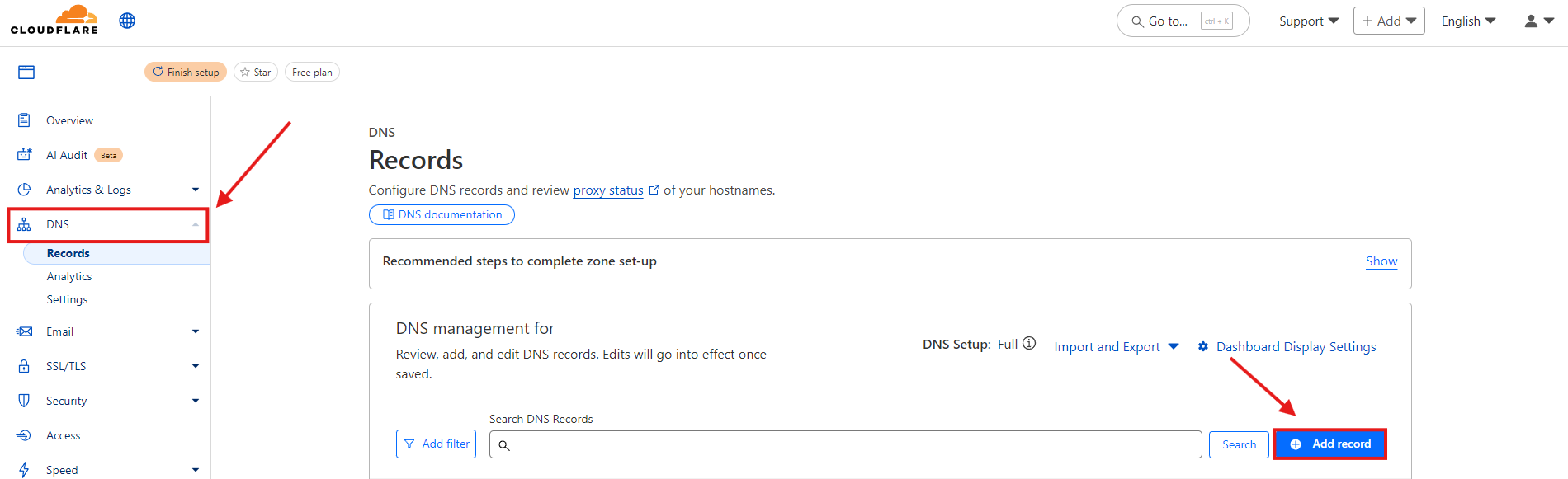Collapse the DNS sidebar section
Image resolution: width=1568 pixels, height=479 pixels.
tap(196, 224)
